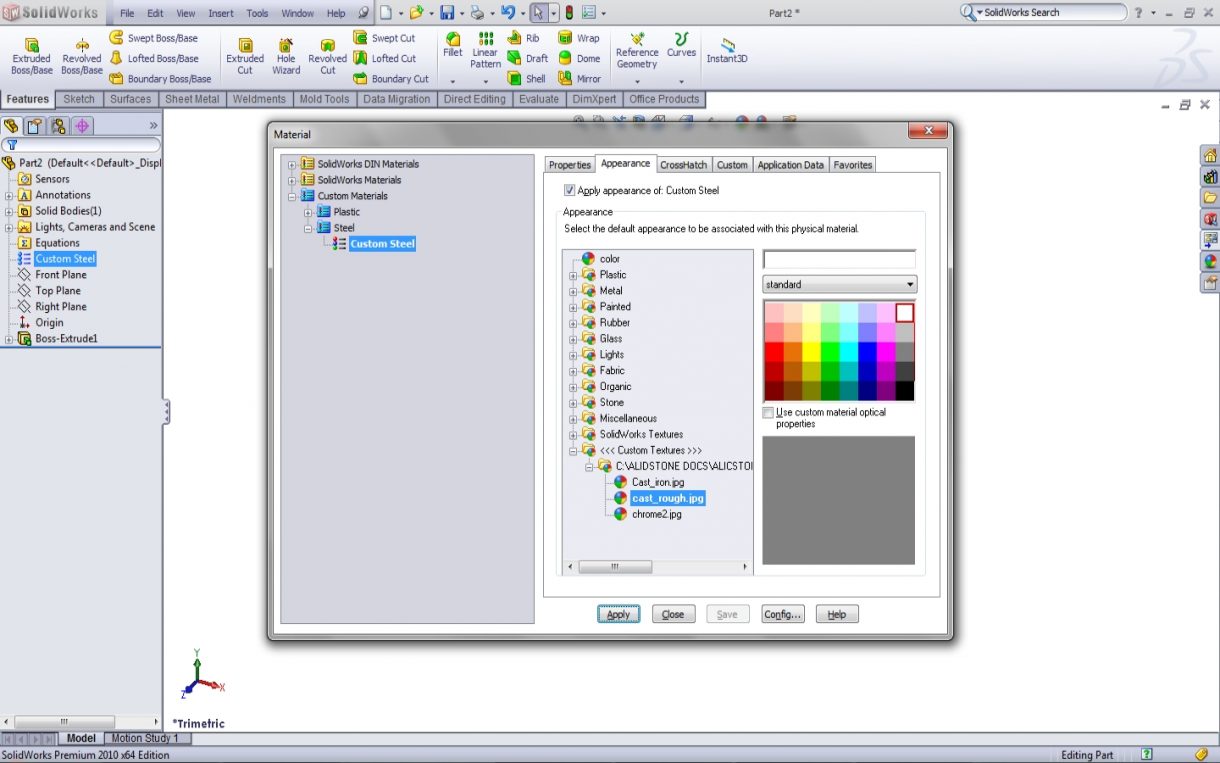Open the DimXpertManager tab icon
The height and width of the screenshot is (763, 1220).
point(83,125)
